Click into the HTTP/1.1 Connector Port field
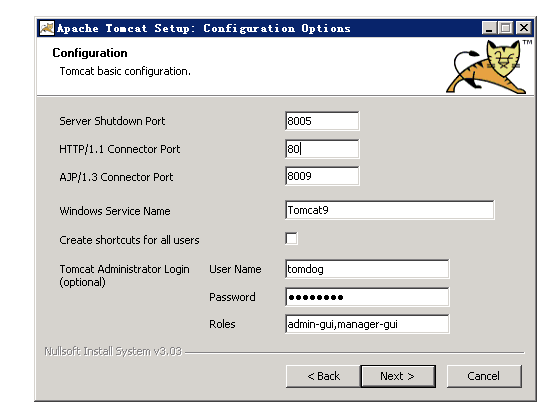 click(x=322, y=149)
